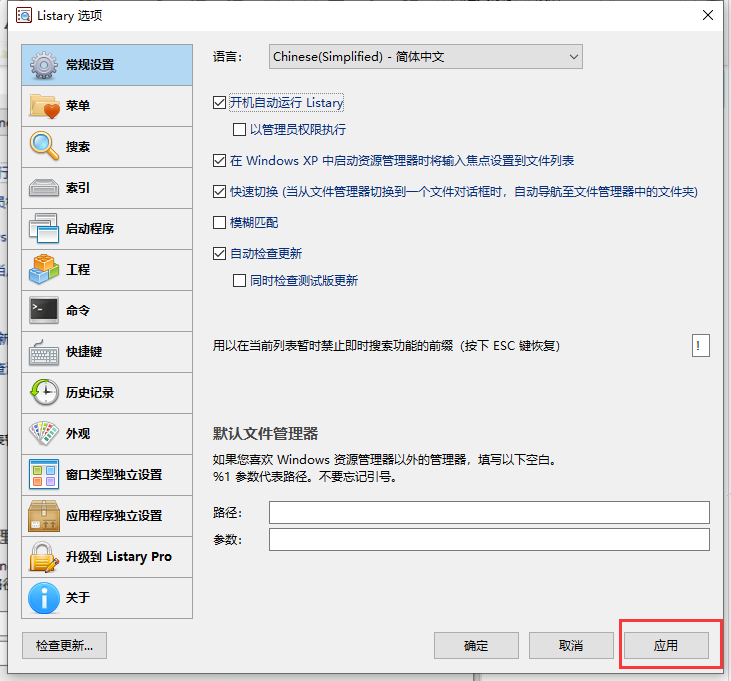Click the folder-heart icon for 菜单
The width and height of the screenshot is (731, 681).
(44, 106)
